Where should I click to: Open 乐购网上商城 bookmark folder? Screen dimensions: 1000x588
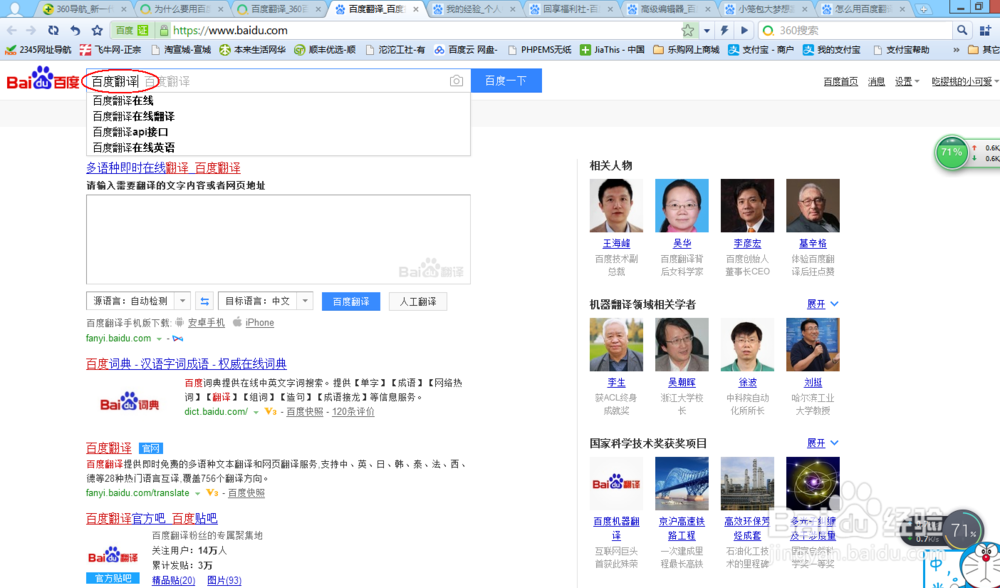686,49
